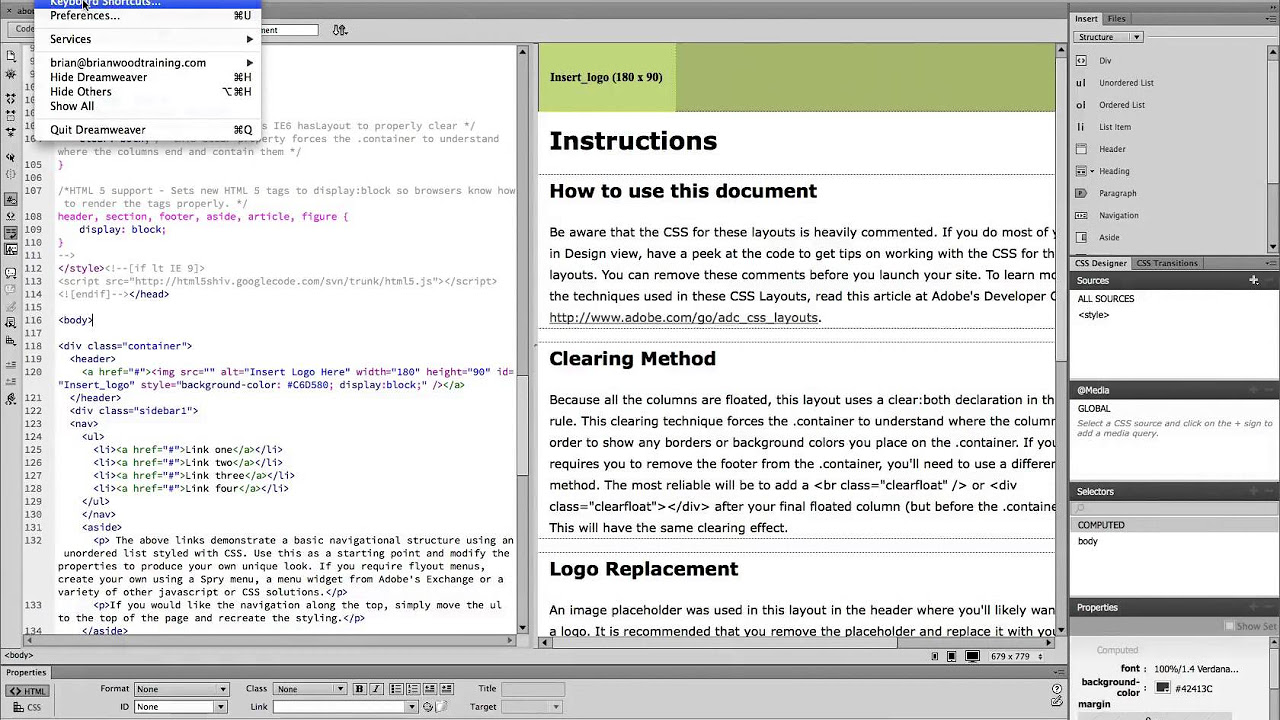Click the Properties tab at bottom
The image size is (1280, 720).
pos(26,672)
